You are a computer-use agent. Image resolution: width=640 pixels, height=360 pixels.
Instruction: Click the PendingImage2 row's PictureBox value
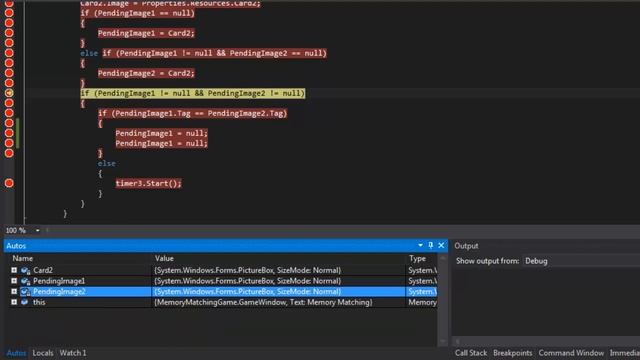coord(247,291)
